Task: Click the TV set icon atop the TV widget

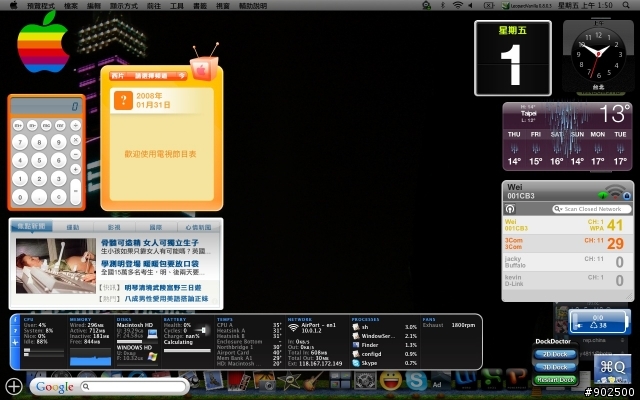Action: click(x=204, y=64)
